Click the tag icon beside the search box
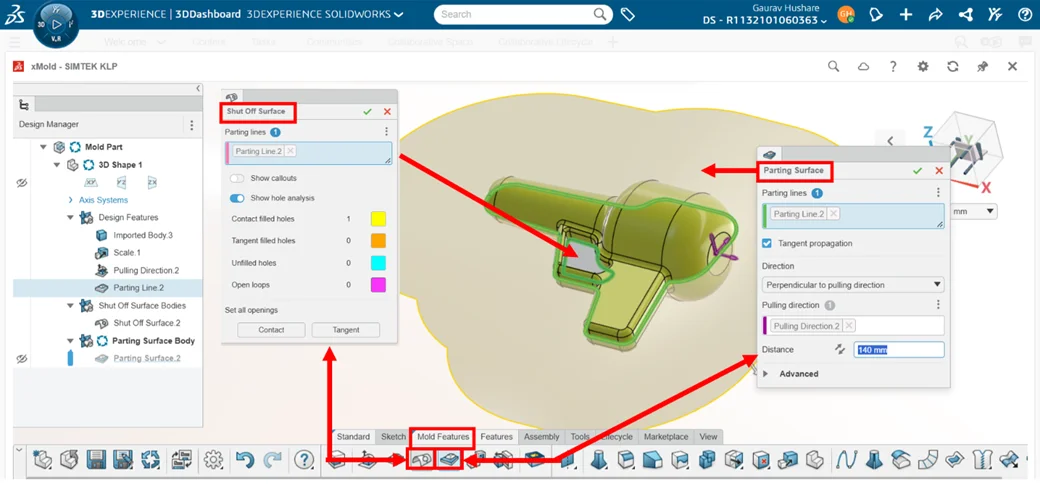 click(x=627, y=14)
